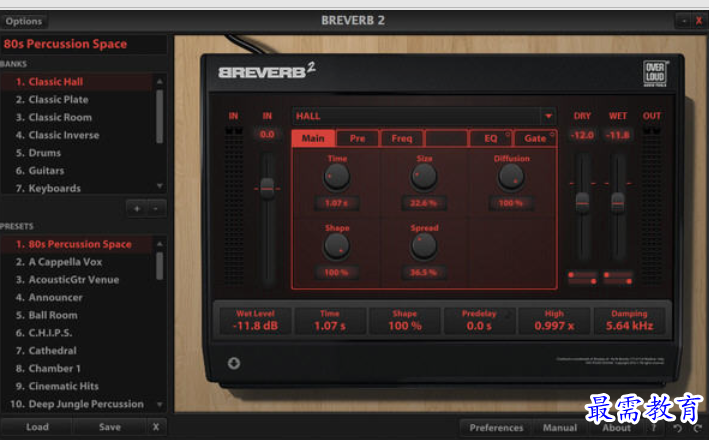This screenshot has height=440, width=709.
Task: Click the IN level meter
Action: point(234,206)
